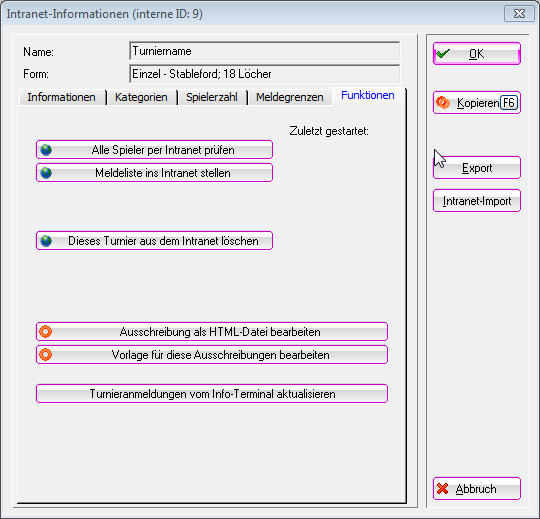Click orange ring icon on Ausschreibung als HTML-Datei
540x519 pixels.
tap(45, 331)
